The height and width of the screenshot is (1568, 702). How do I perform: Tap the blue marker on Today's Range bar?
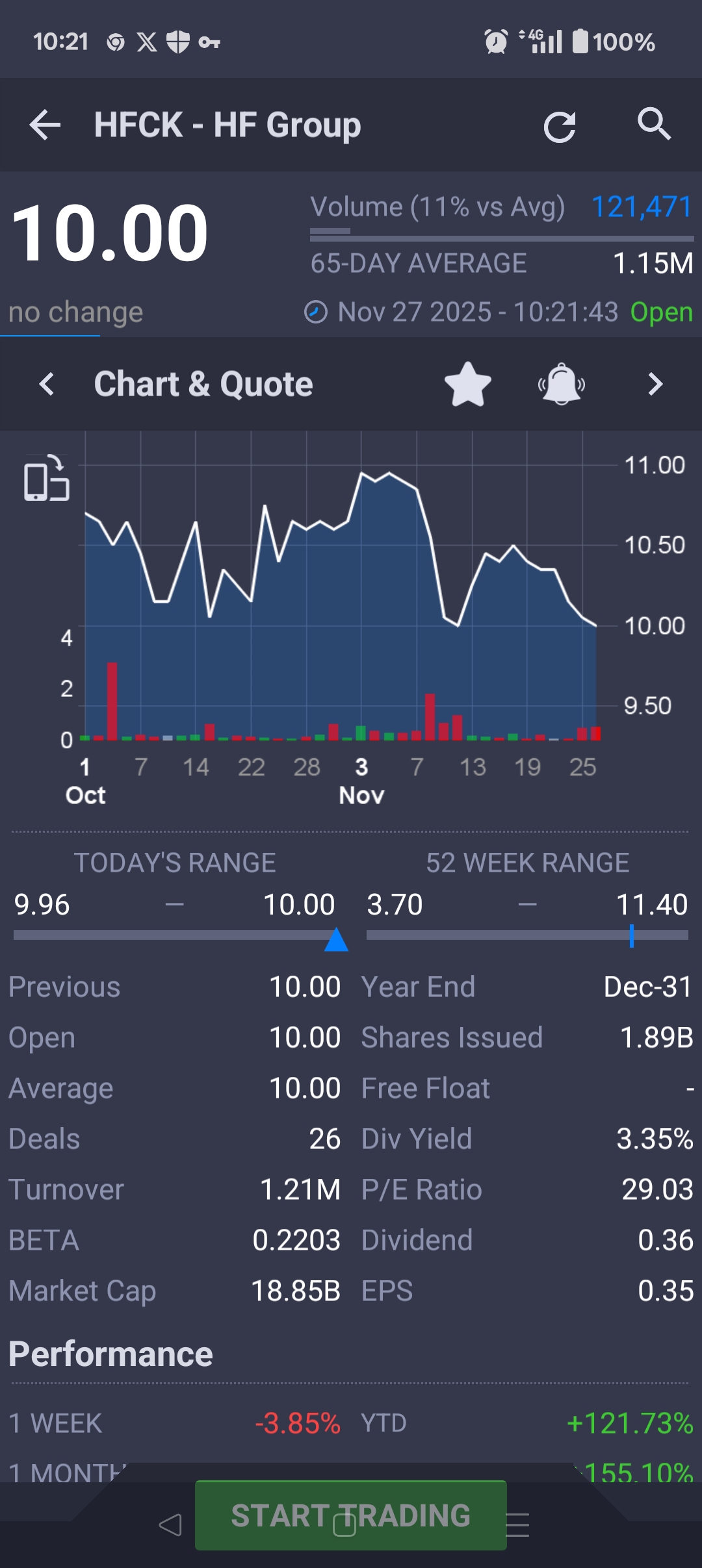336,940
